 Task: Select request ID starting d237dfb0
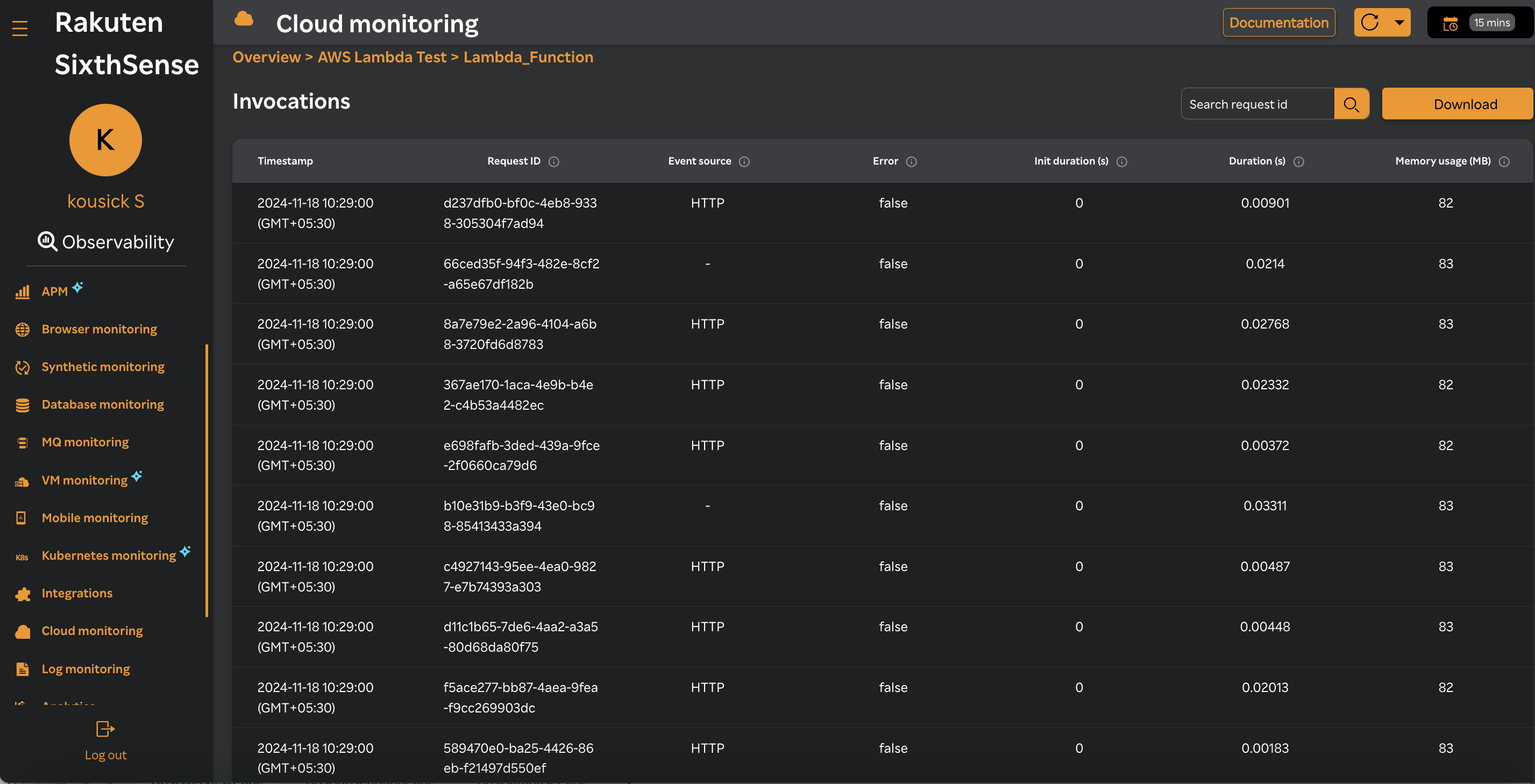(520, 213)
